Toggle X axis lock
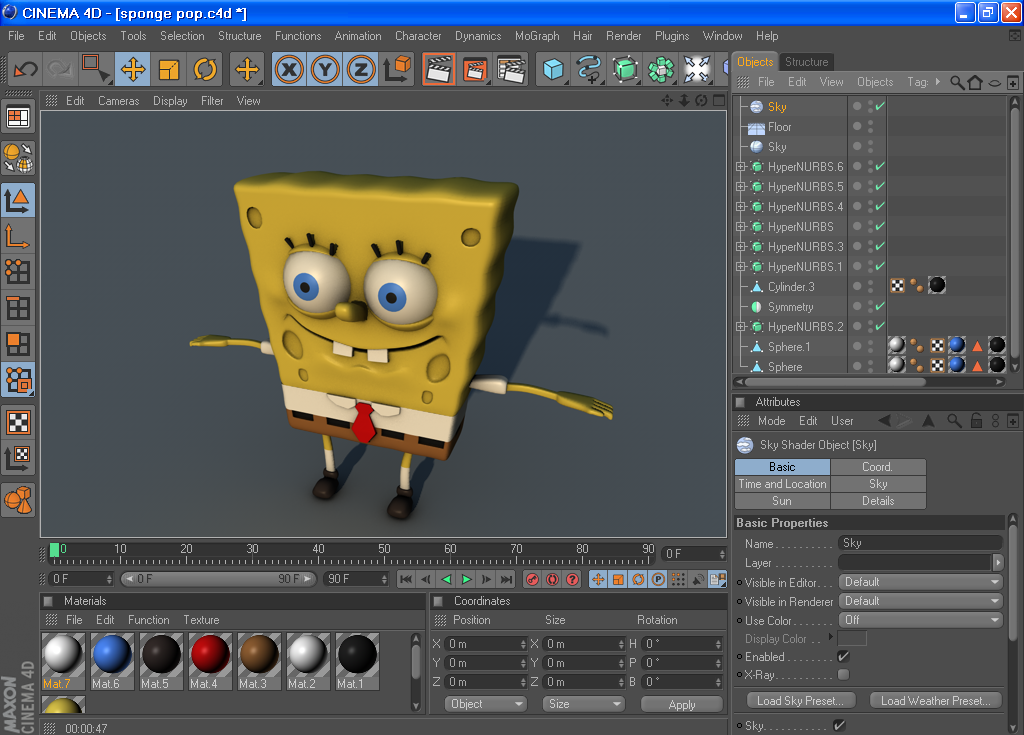Viewport: 1024px width, 735px height. tap(289, 69)
